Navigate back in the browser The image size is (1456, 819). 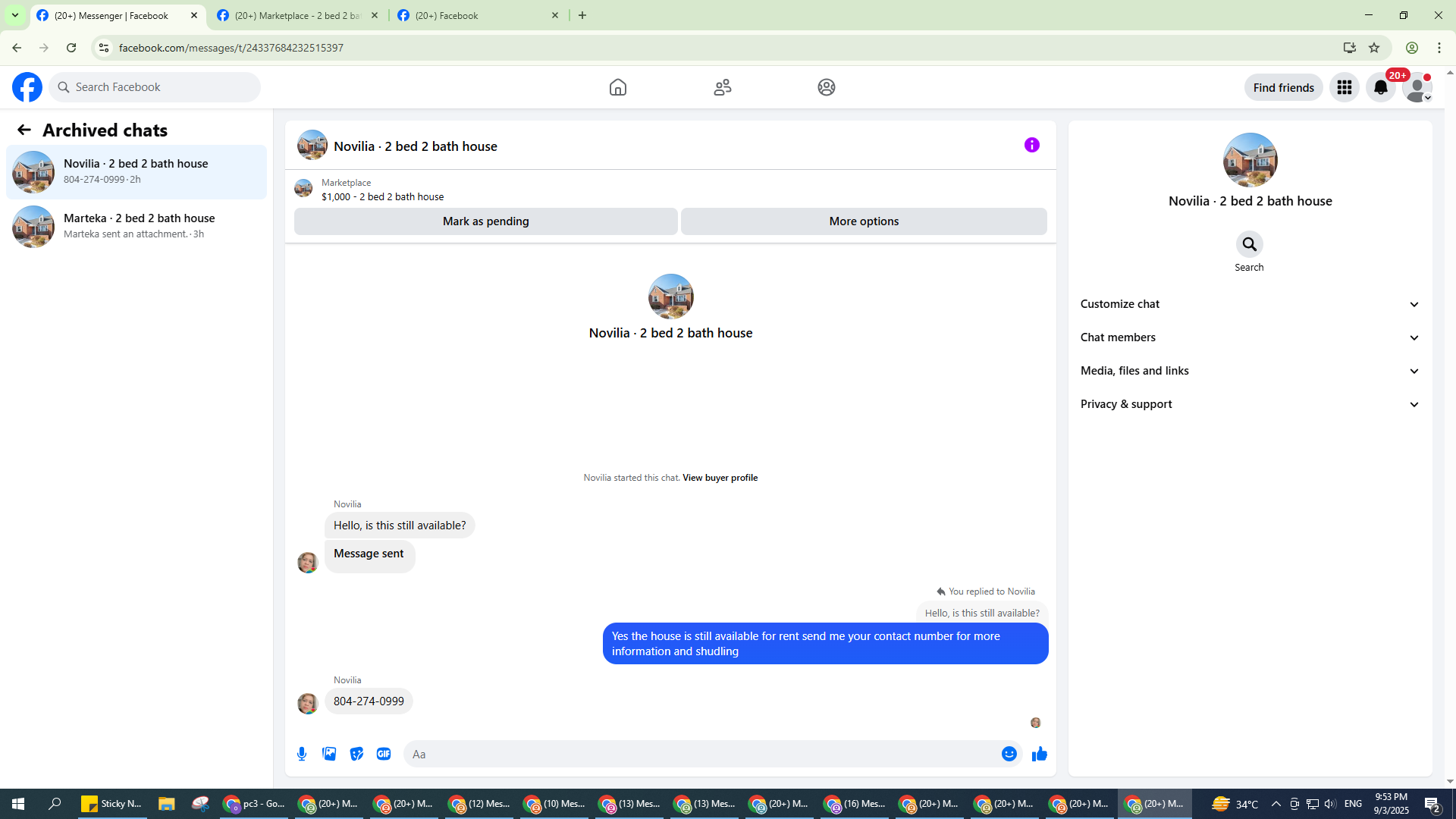click(17, 48)
